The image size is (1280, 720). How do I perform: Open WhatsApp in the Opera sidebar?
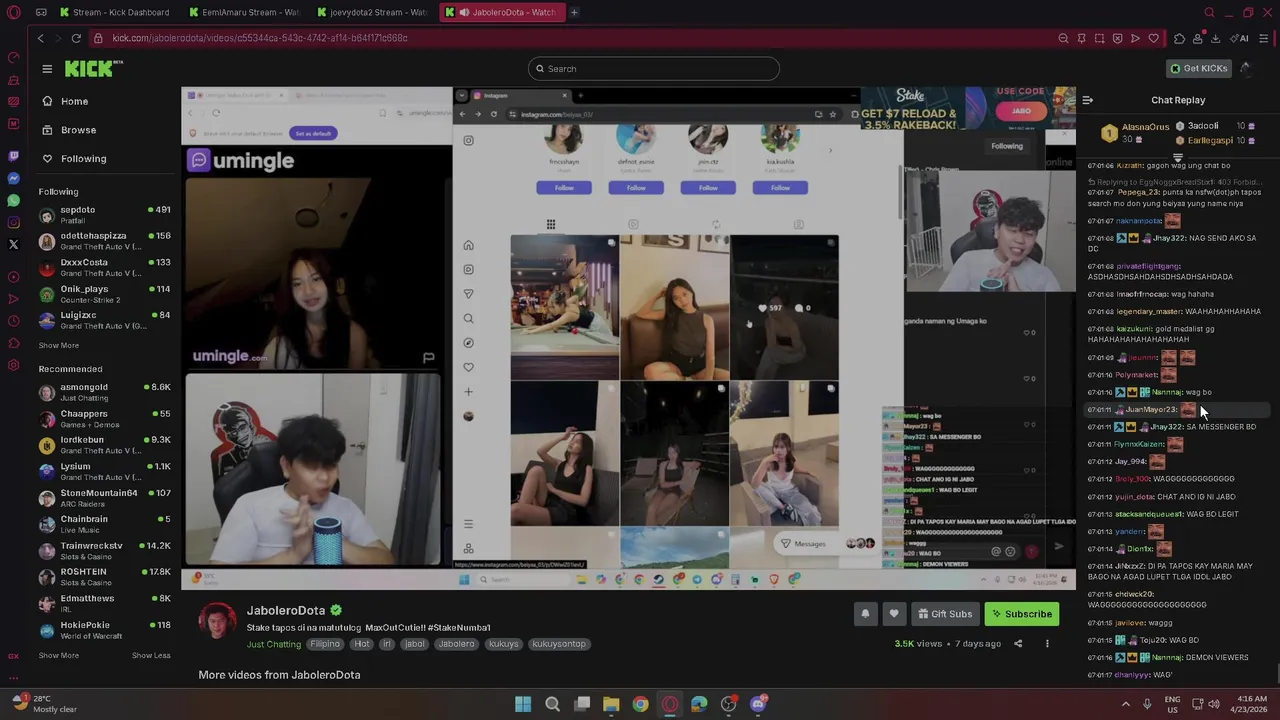pyautogui.click(x=13, y=200)
